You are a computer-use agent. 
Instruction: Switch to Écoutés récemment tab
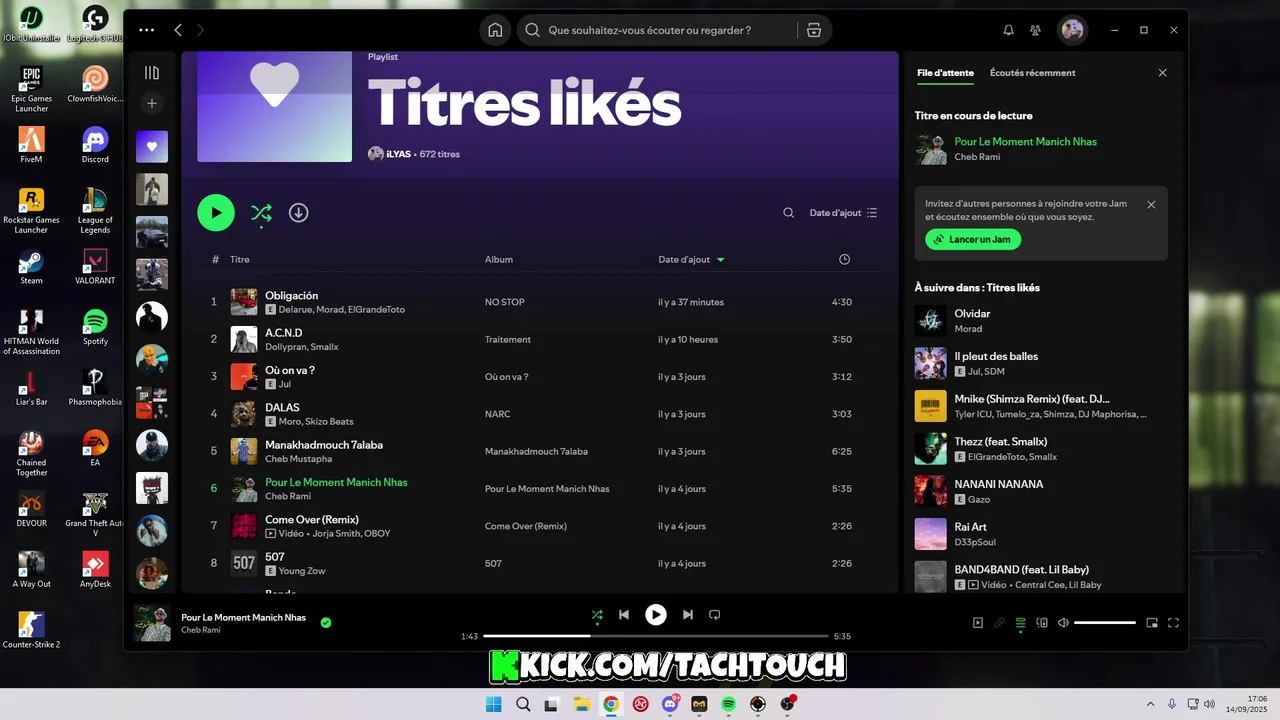click(x=1033, y=73)
